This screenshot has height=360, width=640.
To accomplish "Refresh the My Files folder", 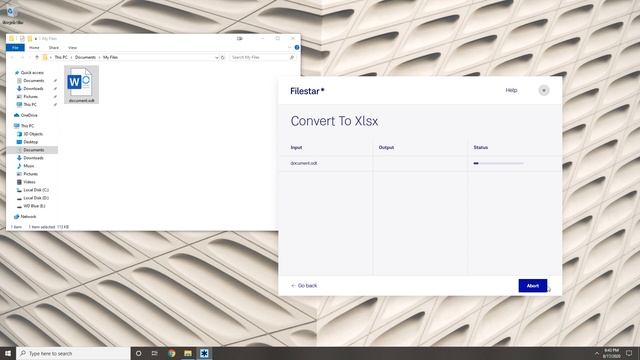I will coord(223,58).
